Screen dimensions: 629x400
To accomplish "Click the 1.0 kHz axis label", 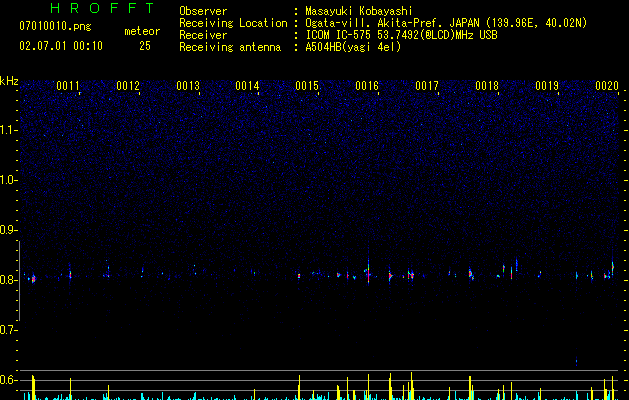I will [9, 180].
